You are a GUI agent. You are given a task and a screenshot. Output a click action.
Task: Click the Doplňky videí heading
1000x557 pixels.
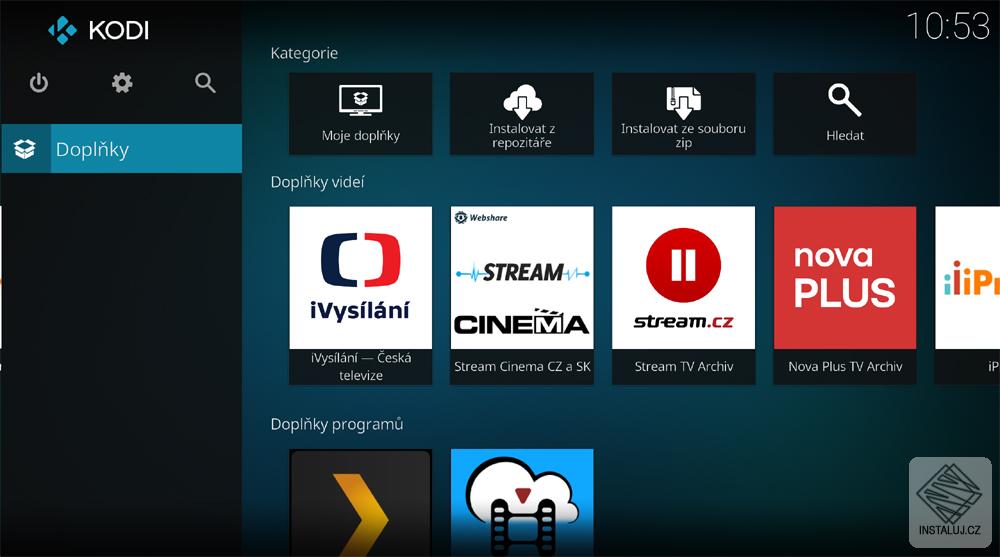(318, 182)
